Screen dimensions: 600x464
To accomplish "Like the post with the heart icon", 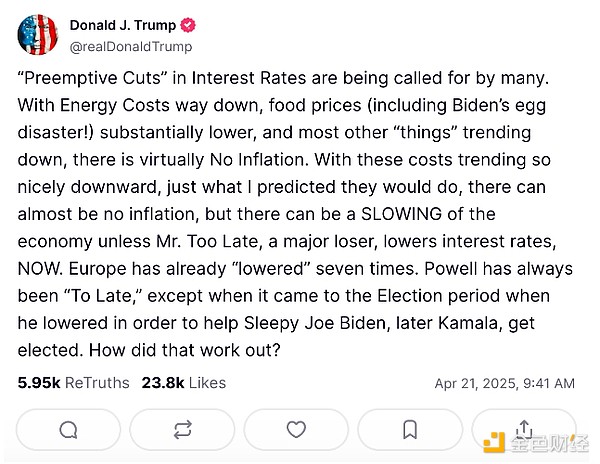I will pos(296,430).
